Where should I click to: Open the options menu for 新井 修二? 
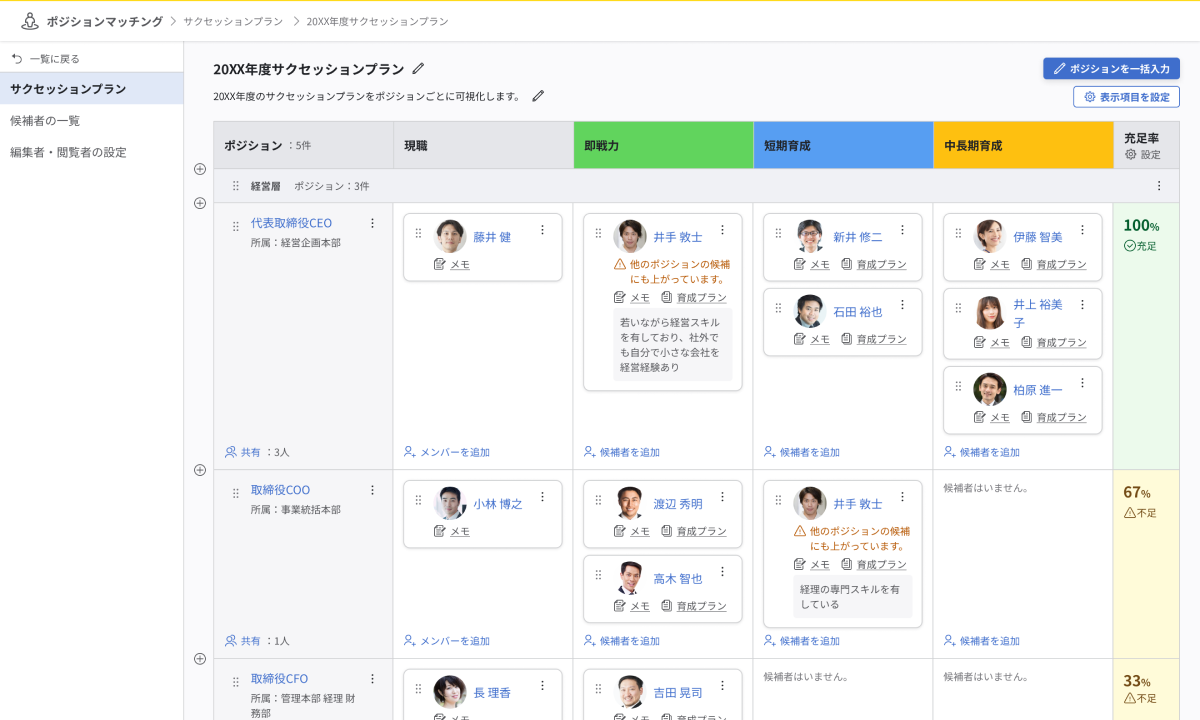point(903,230)
